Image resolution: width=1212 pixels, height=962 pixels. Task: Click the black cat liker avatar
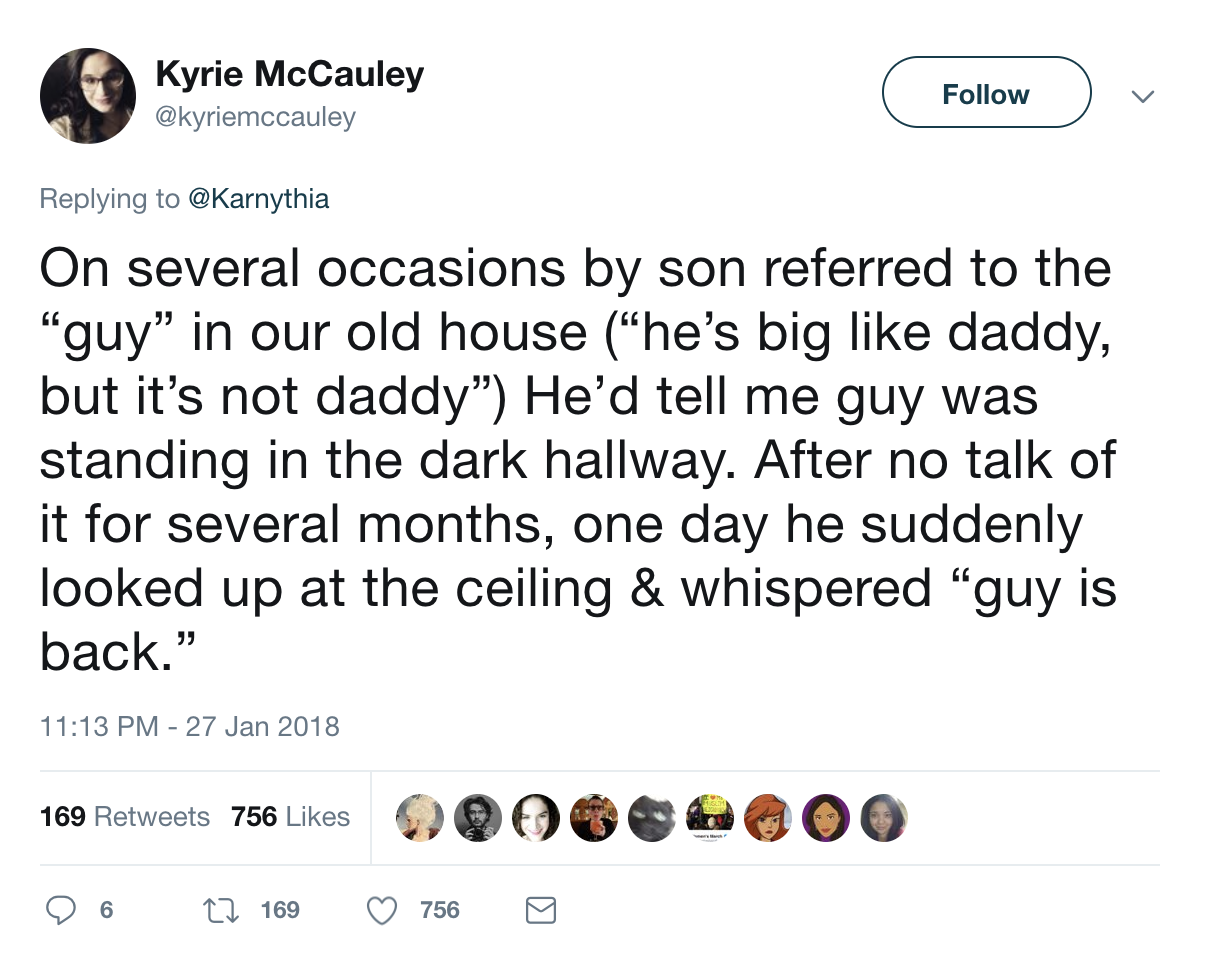pyautogui.click(x=651, y=817)
